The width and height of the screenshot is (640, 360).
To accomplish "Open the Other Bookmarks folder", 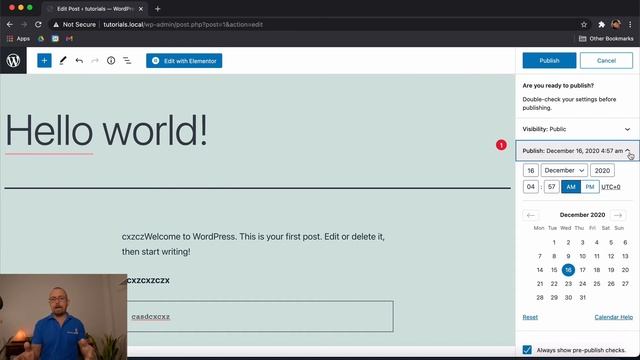I will (x=606, y=38).
